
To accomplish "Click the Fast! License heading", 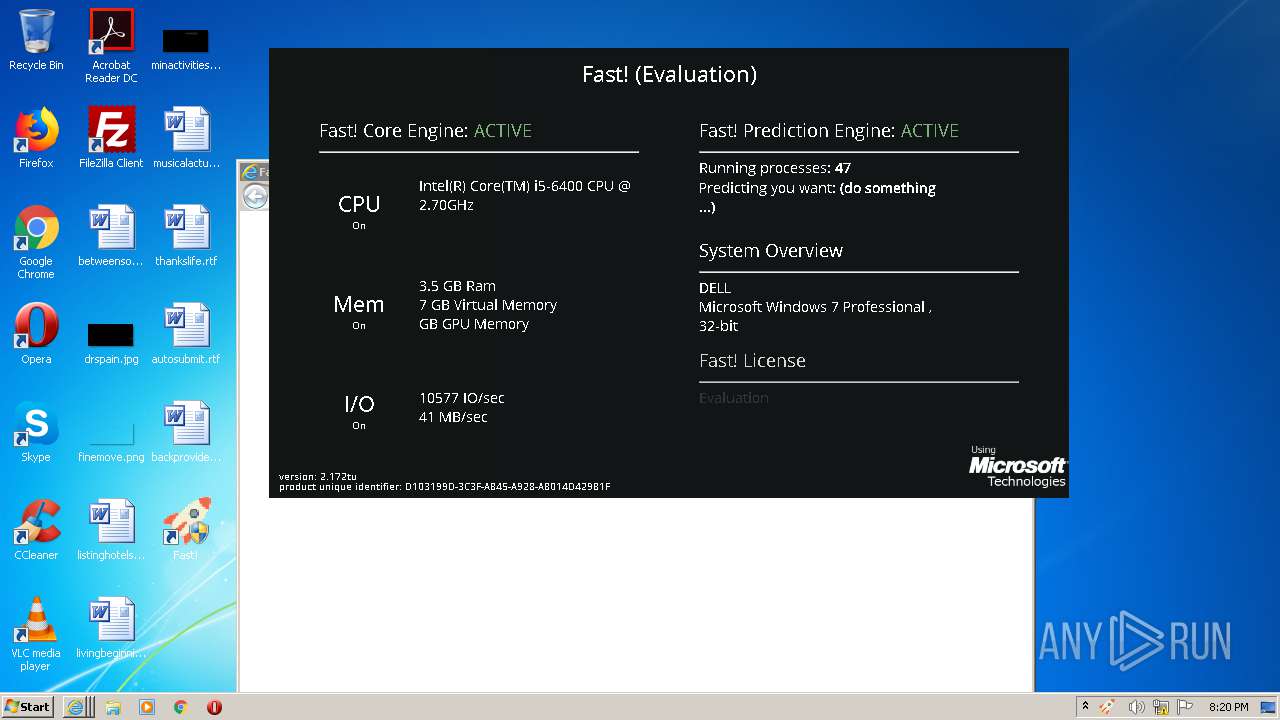I will tap(752, 361).
